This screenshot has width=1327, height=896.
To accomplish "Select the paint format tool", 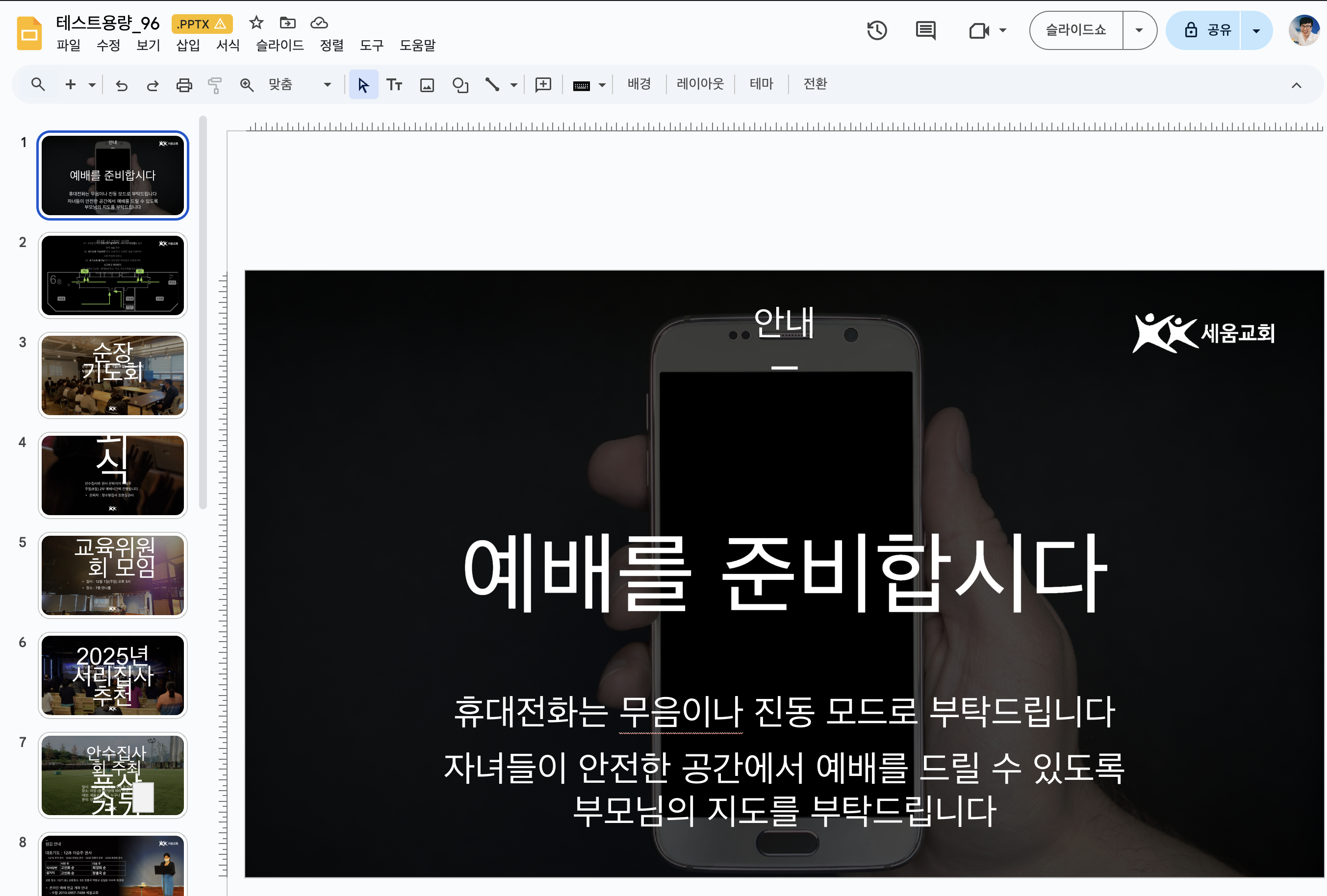I will coord(215,85).
